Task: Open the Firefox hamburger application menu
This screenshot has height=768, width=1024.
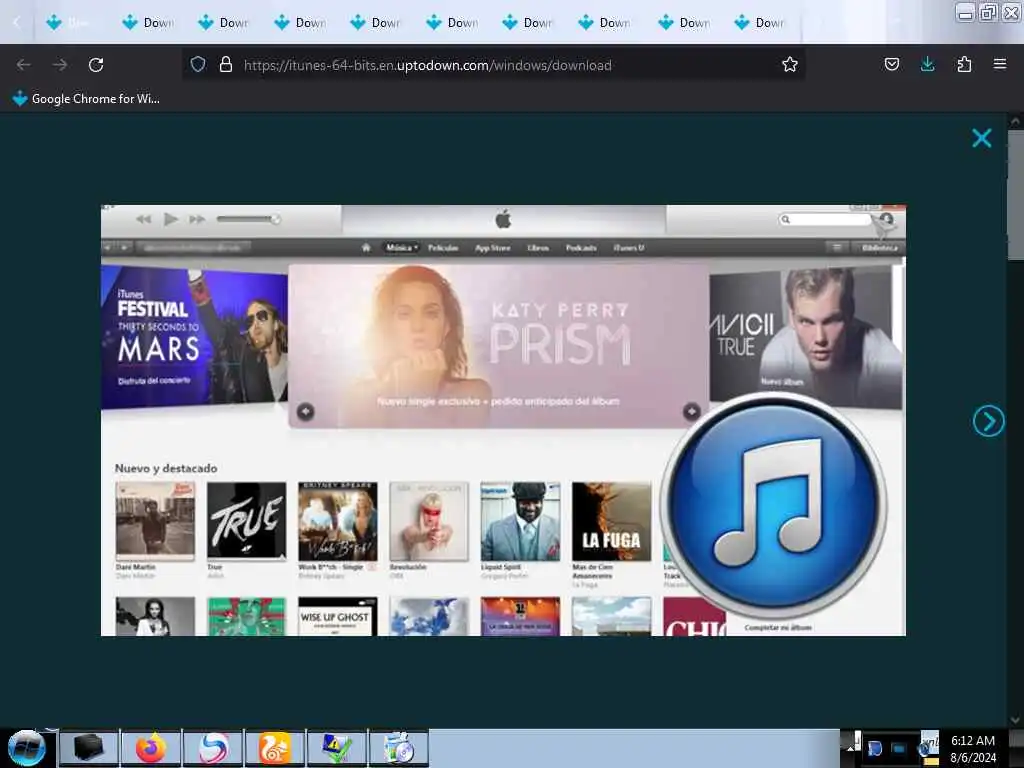Action: [x=1000, y=64]
